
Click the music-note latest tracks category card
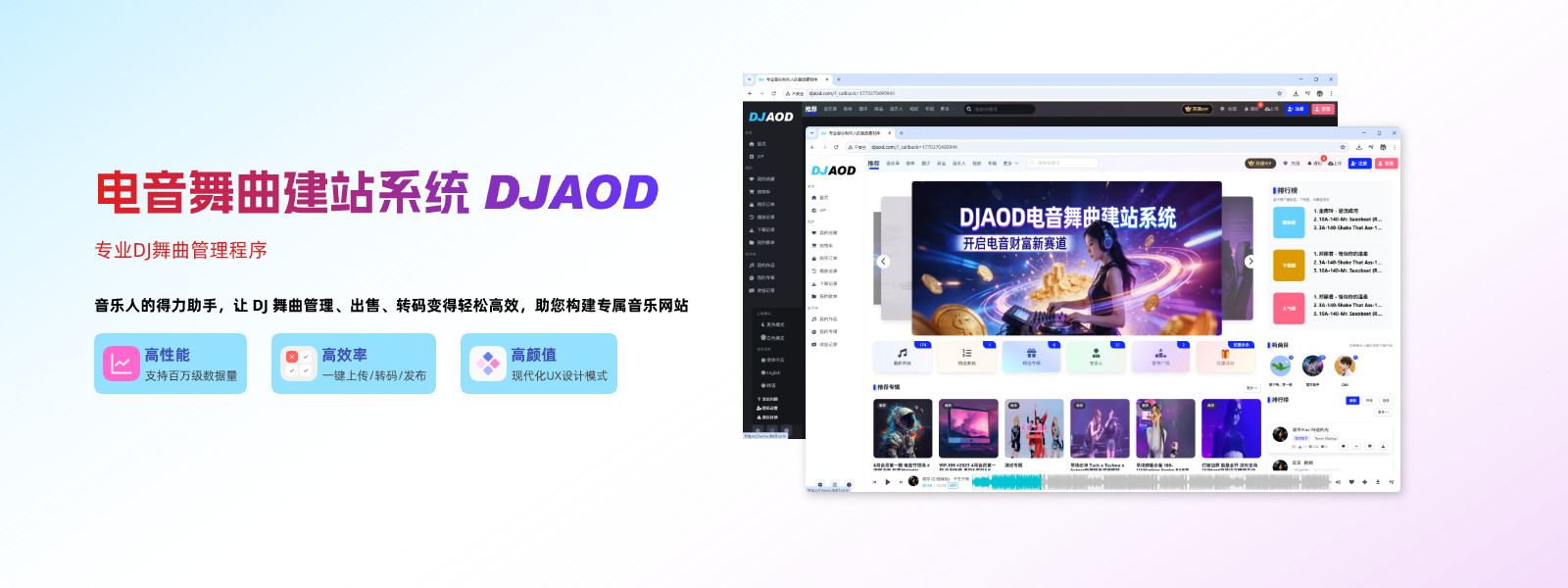point(902,357)
